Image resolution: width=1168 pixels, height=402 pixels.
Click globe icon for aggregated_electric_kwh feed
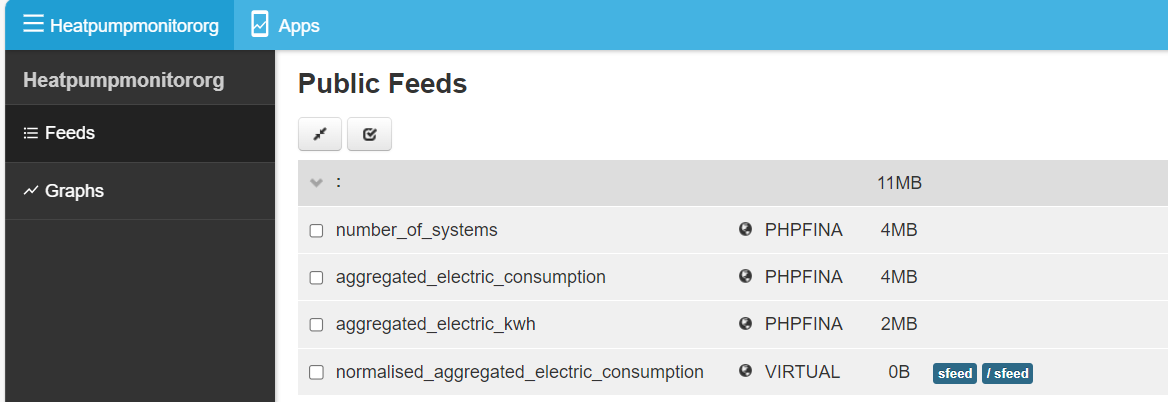click(745, 323)
